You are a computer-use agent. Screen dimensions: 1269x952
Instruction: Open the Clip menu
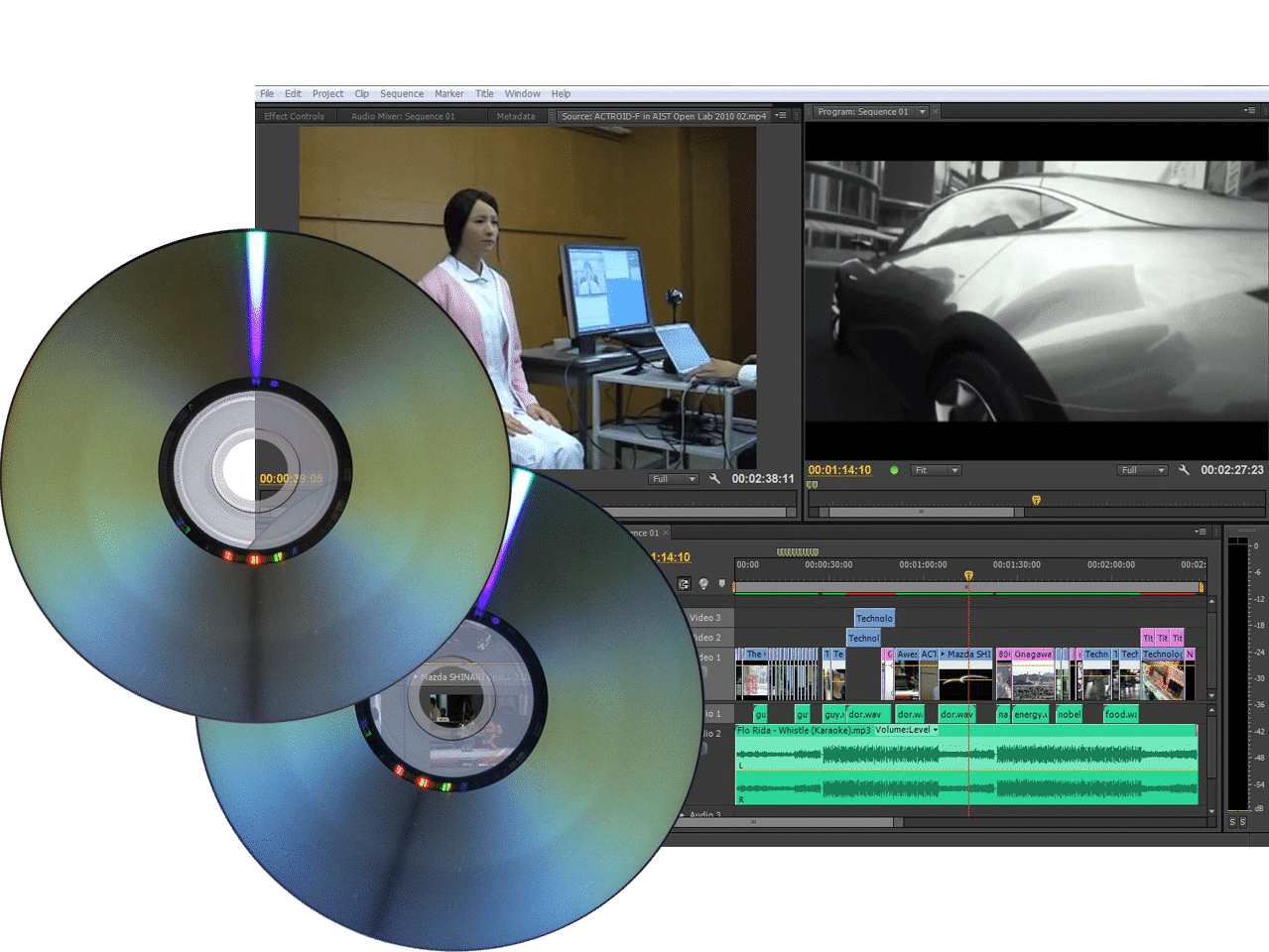(362, 94)
